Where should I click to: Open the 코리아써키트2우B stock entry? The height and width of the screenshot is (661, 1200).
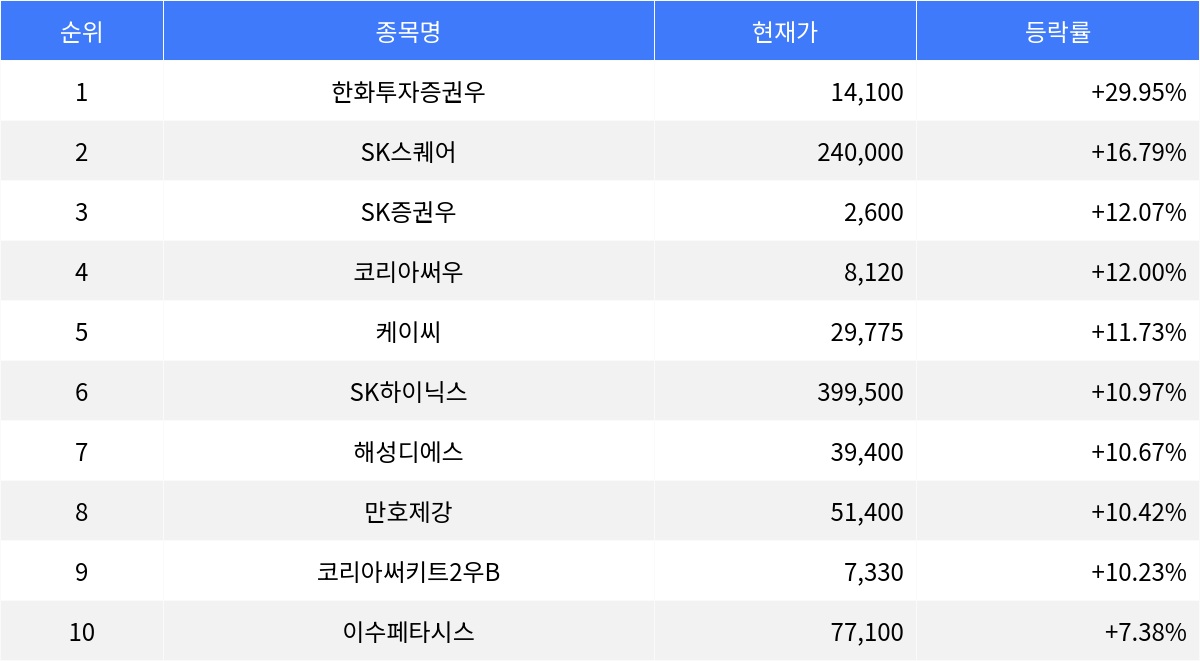[408, 573]
